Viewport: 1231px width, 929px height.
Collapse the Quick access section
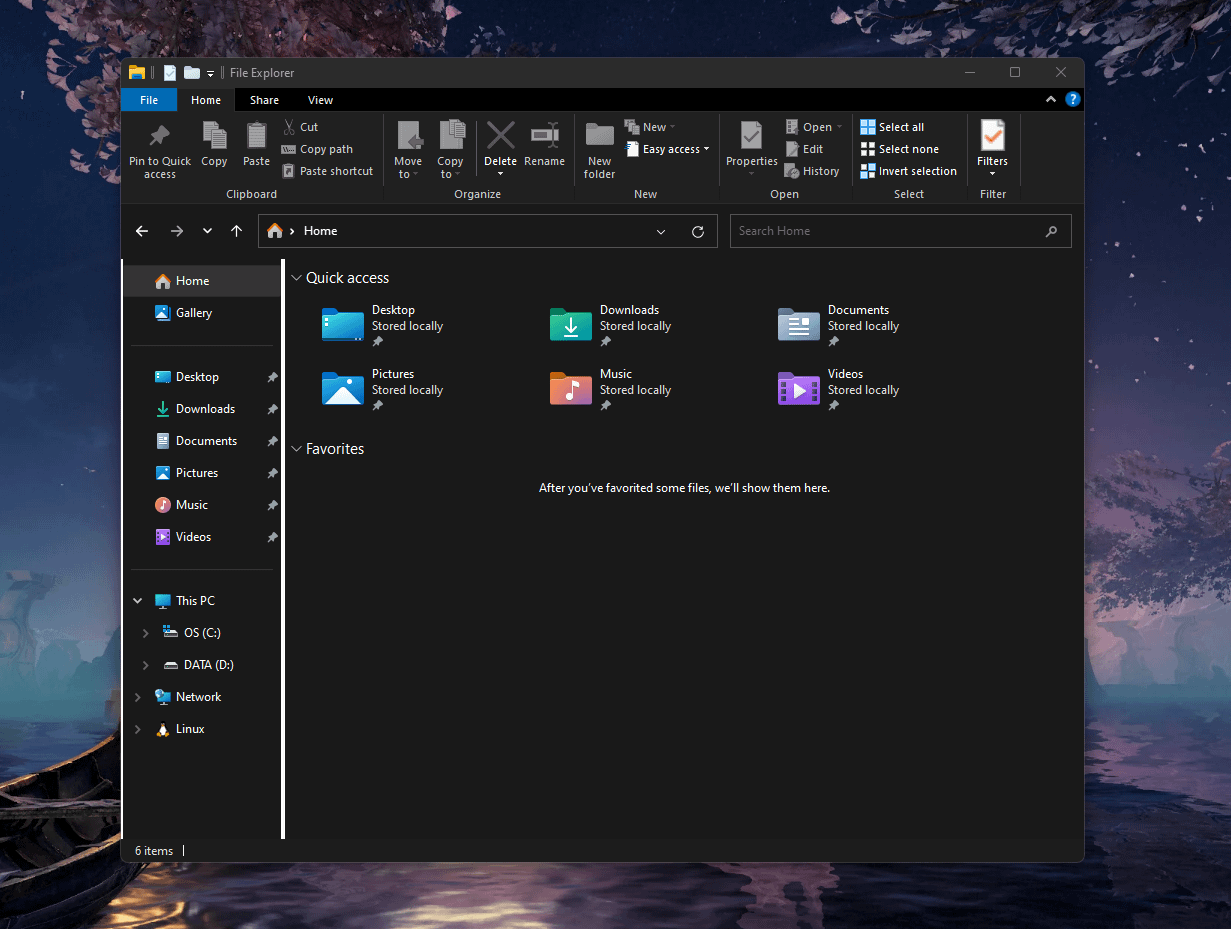[296, 278]
